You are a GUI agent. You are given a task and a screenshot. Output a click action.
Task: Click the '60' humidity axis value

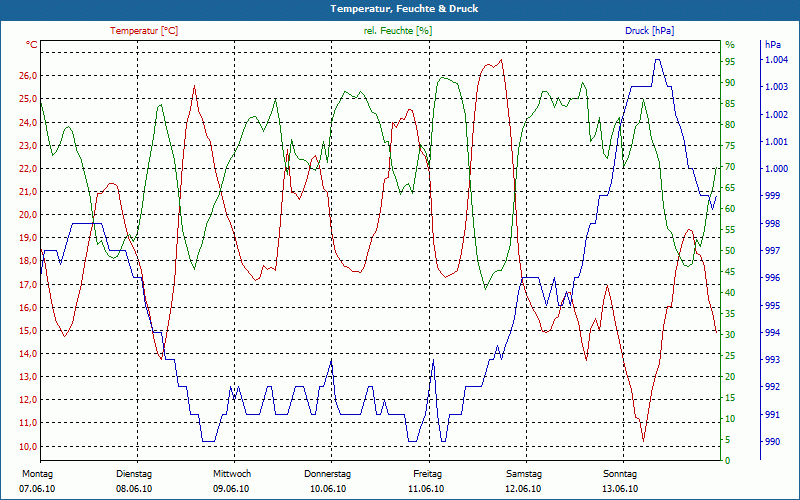tap(730, 209)
